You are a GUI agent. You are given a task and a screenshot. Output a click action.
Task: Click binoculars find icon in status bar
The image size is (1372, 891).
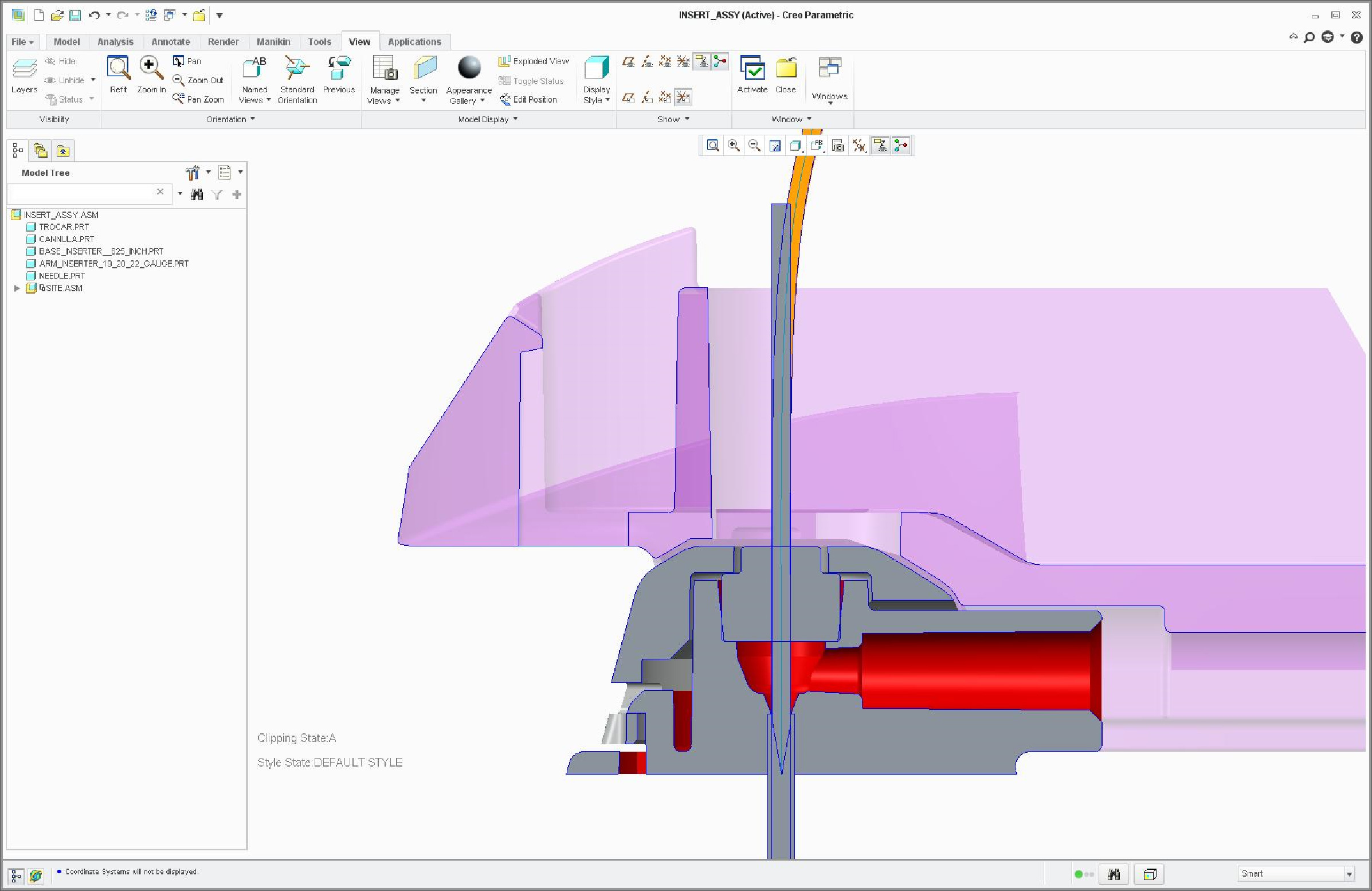[x=1114, y=874]
